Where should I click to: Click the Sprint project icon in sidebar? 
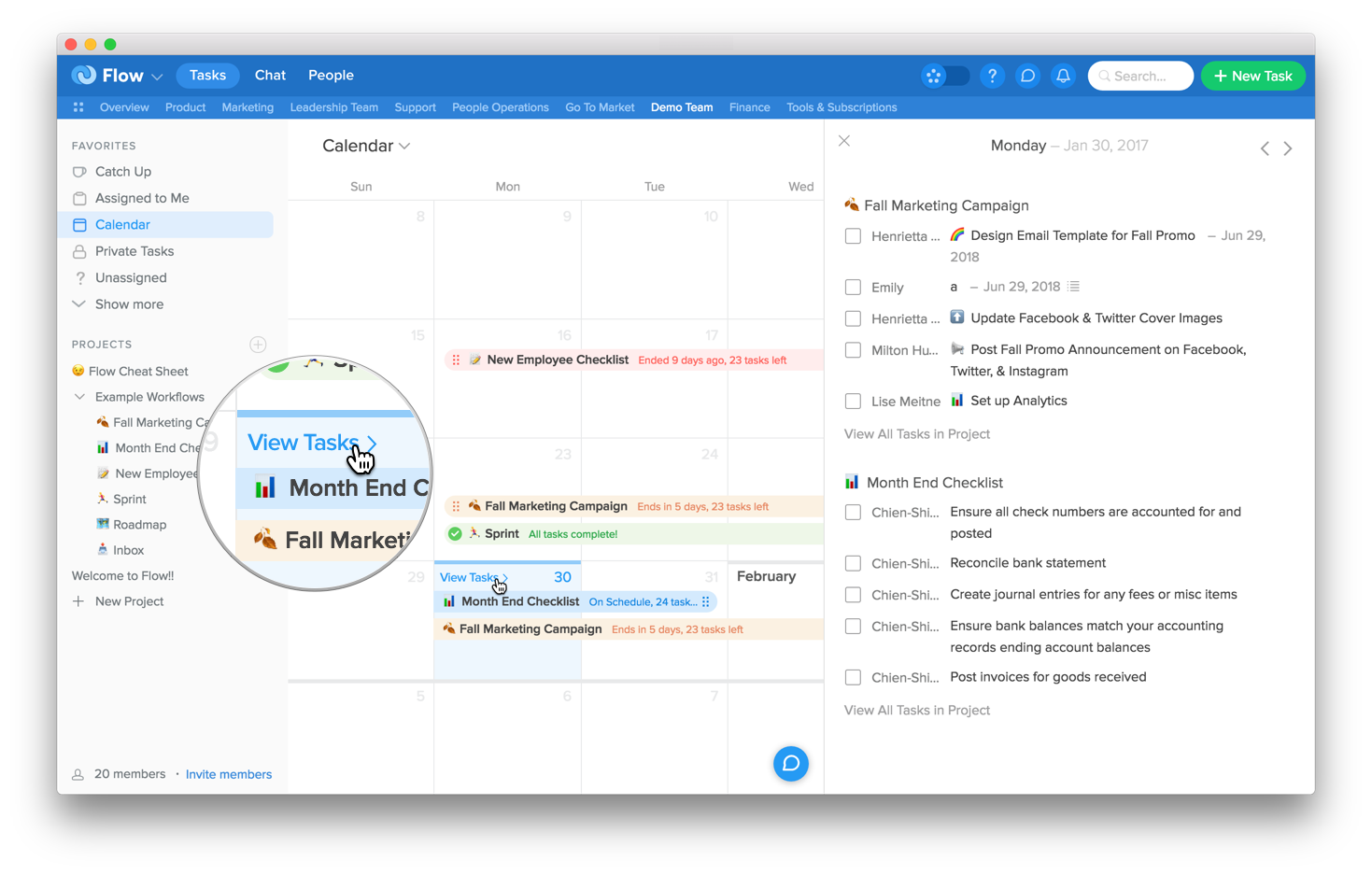[103, 499]
